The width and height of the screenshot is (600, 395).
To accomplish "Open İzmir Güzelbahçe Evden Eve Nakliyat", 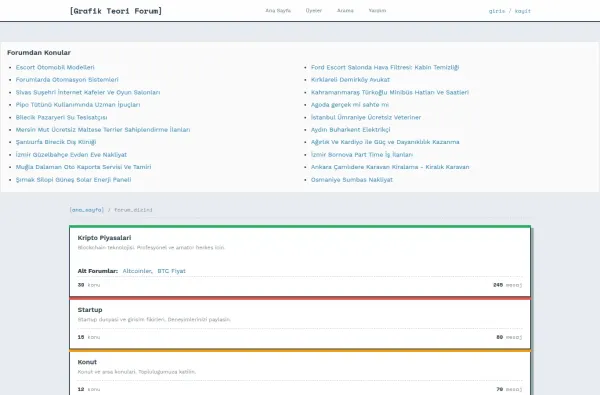I will (x=71, y=155).
